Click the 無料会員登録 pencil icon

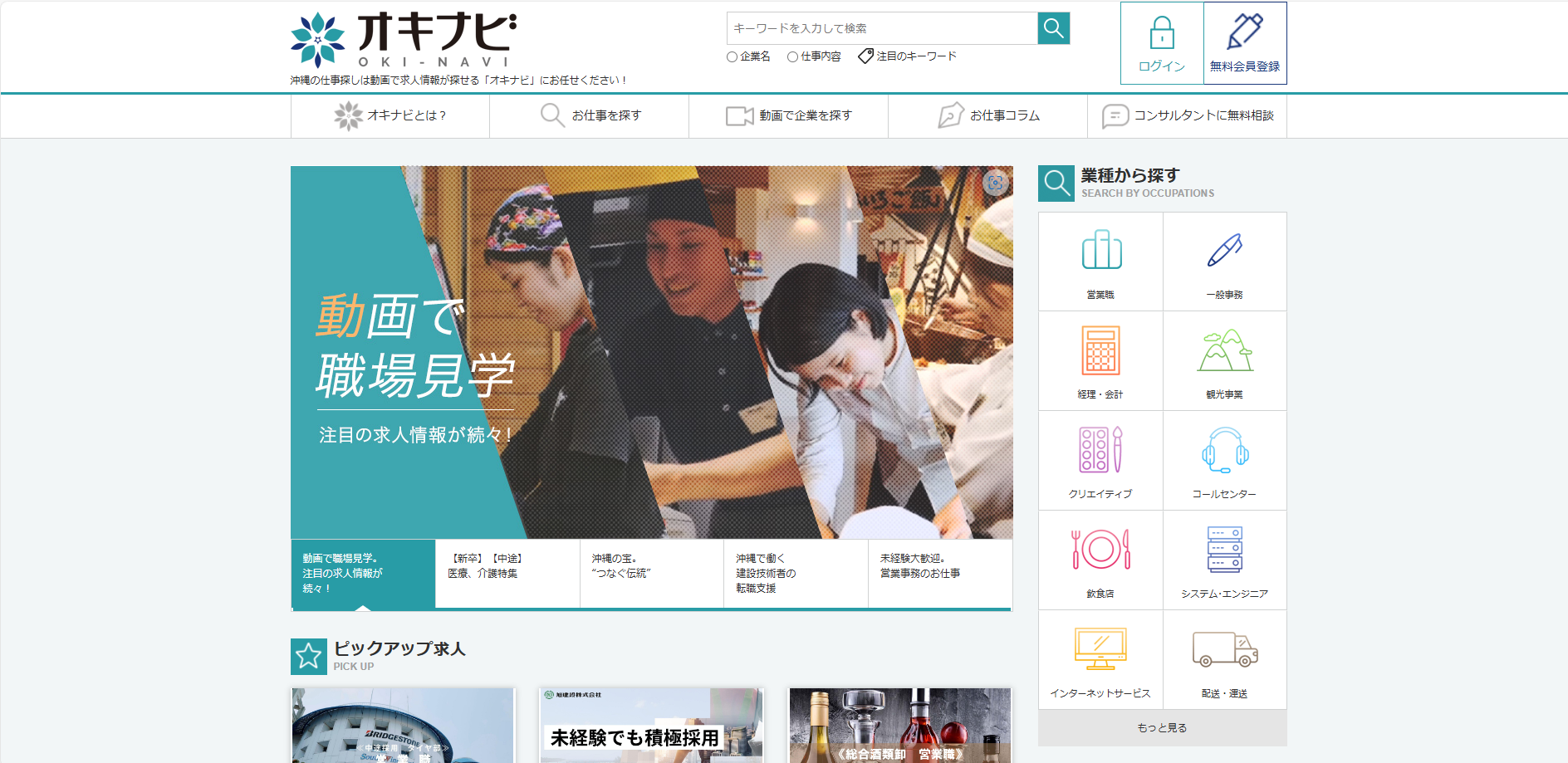coord(1244,32)
